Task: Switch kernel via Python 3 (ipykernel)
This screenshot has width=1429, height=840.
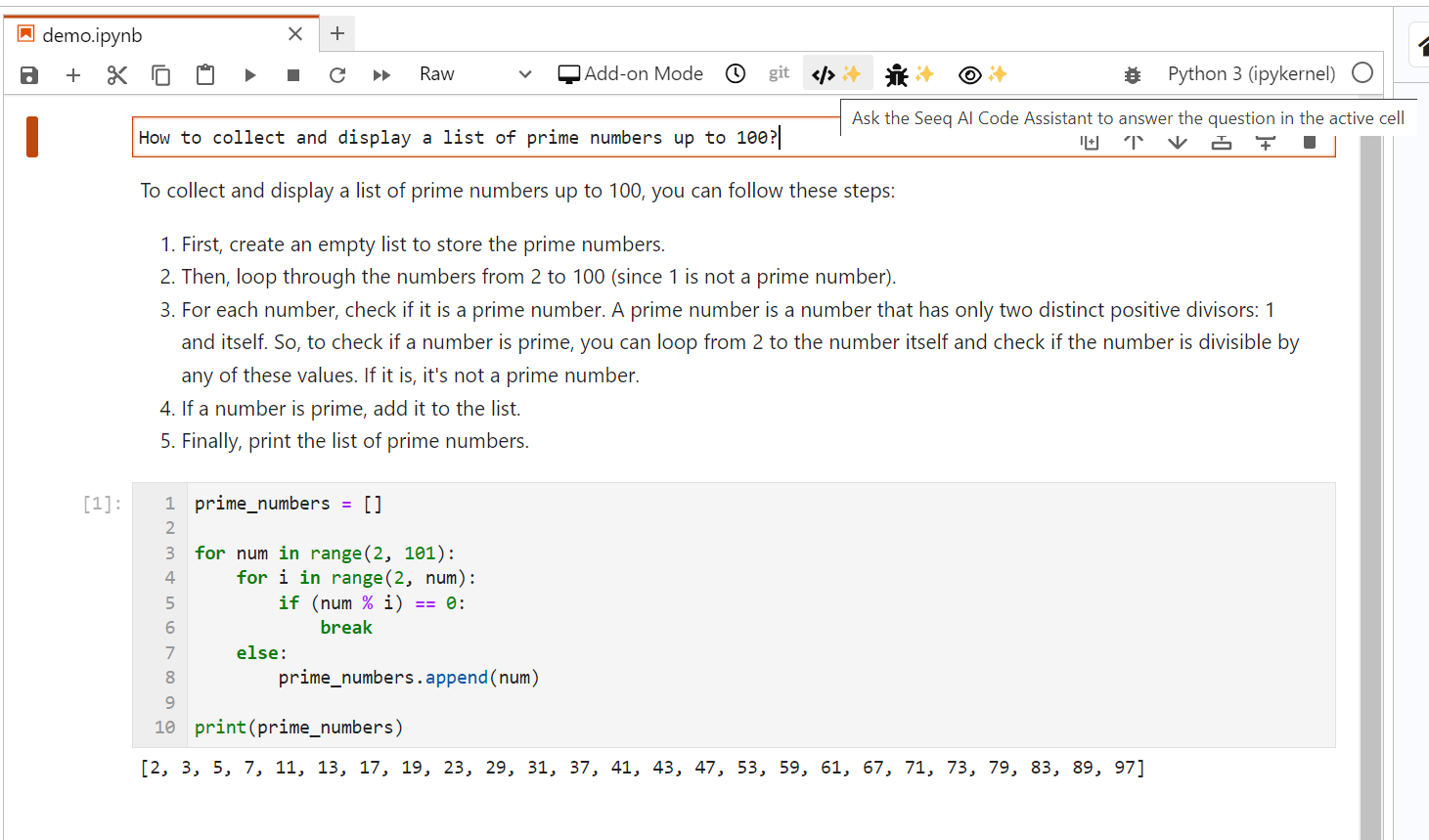Action: [x=1251, y=74]
